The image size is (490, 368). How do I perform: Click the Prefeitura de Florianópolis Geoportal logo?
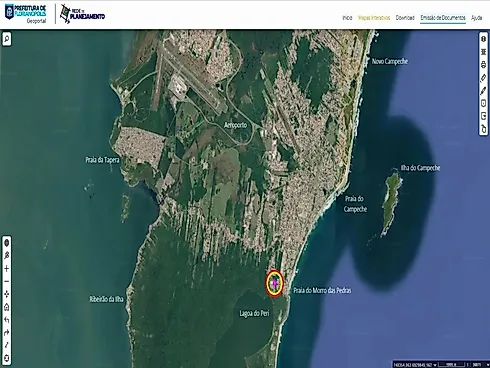(x=25, y=14)
